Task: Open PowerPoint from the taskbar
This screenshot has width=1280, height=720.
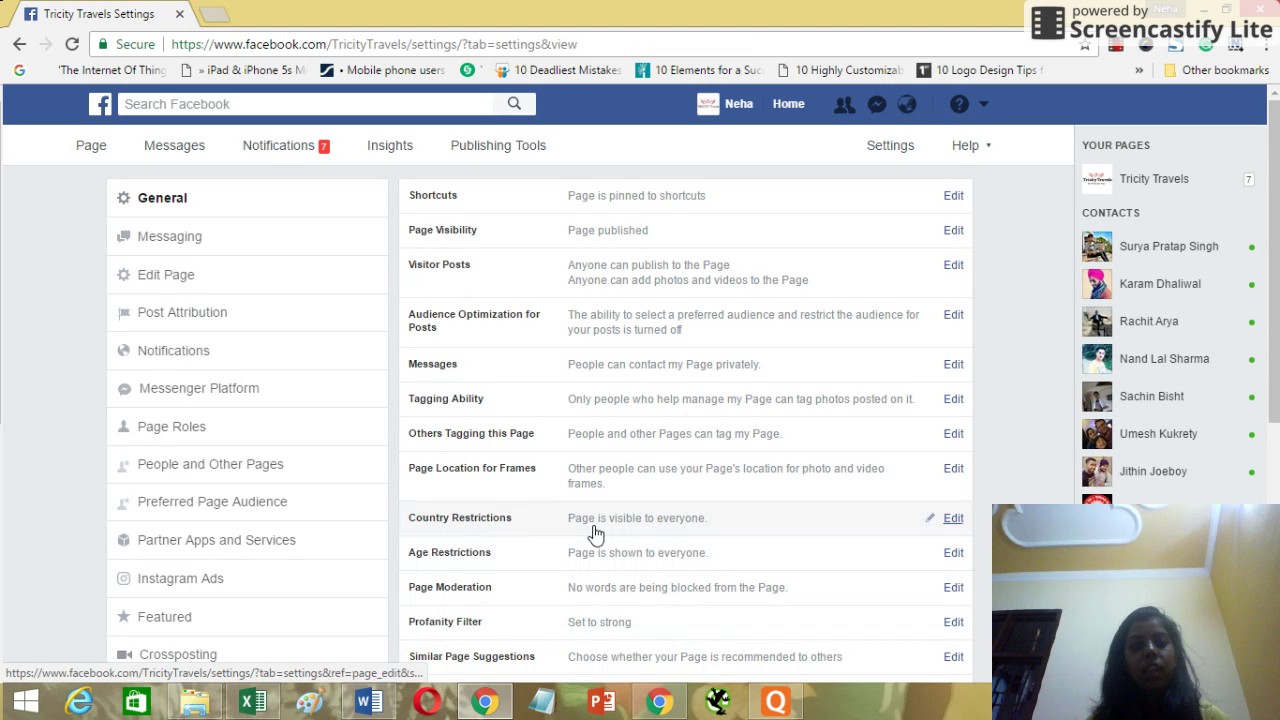Action: click(x=602, y=702)
